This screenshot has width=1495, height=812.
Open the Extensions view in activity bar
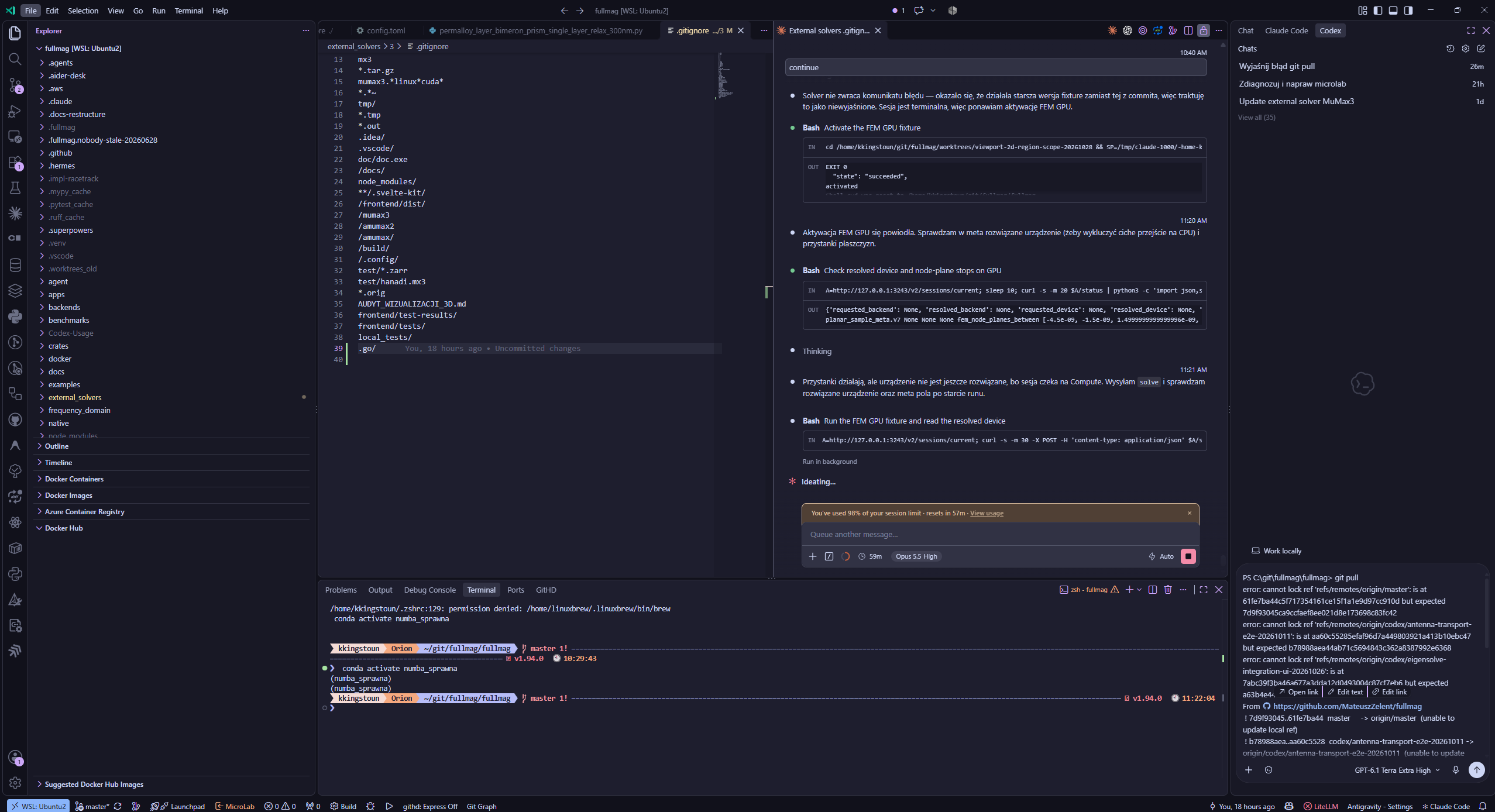pos(15,162)
